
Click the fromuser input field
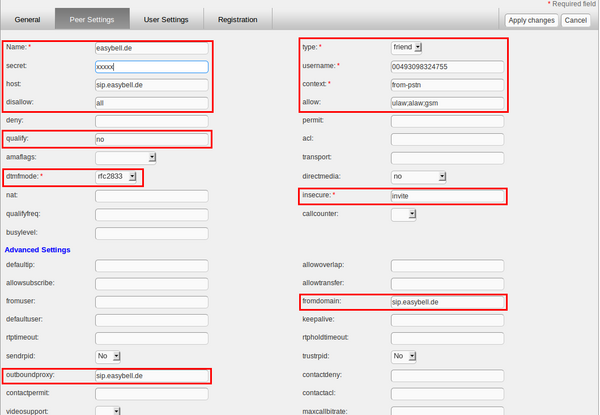click(152, 302)
